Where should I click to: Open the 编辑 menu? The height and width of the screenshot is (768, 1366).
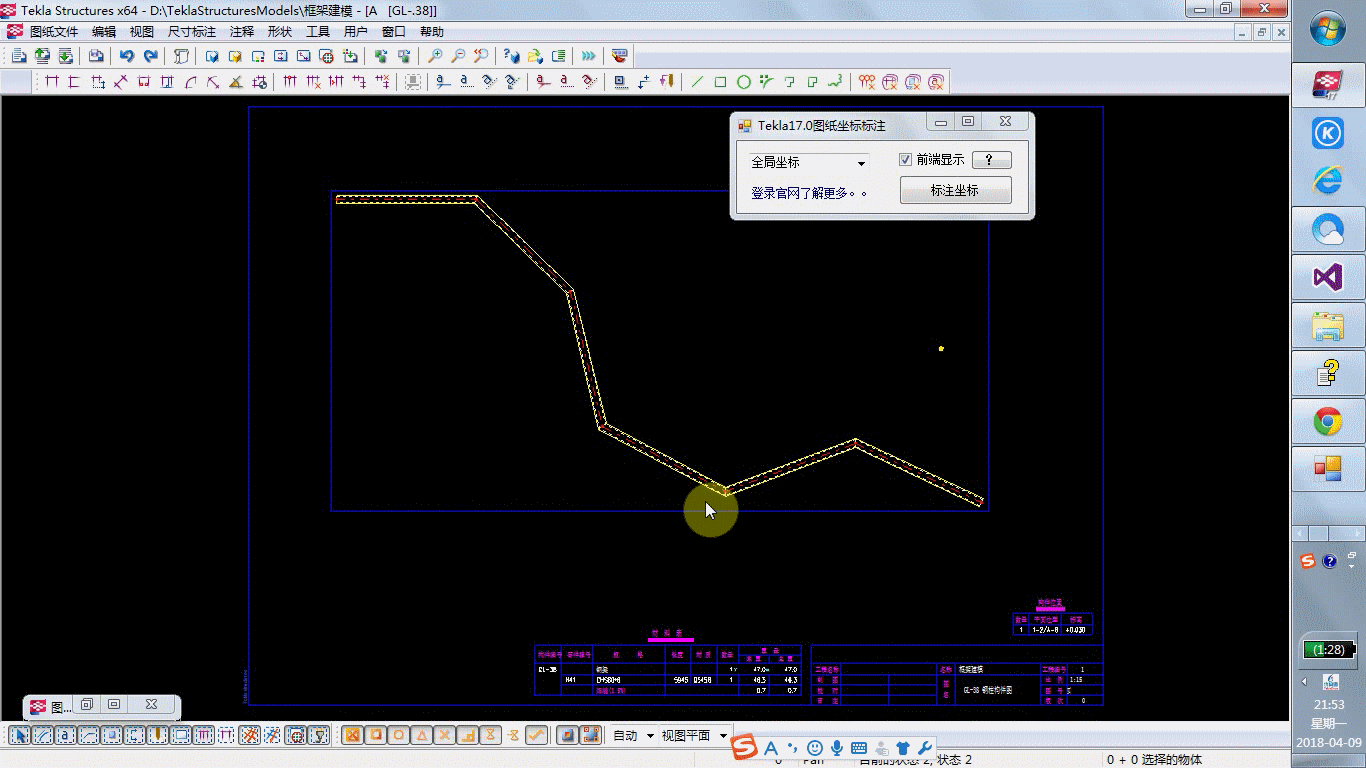coord(104,32)
